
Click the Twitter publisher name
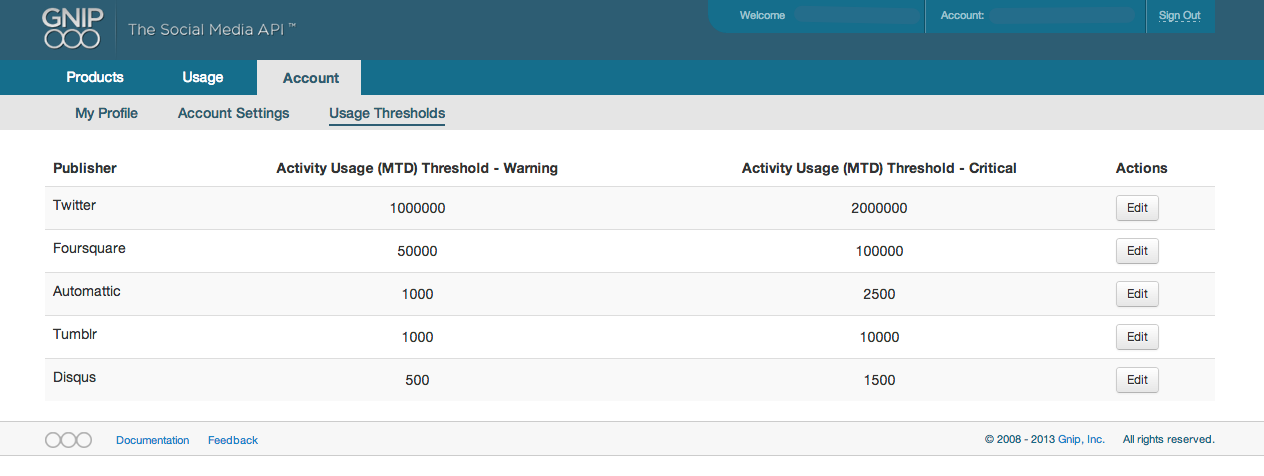pos(74,205)
